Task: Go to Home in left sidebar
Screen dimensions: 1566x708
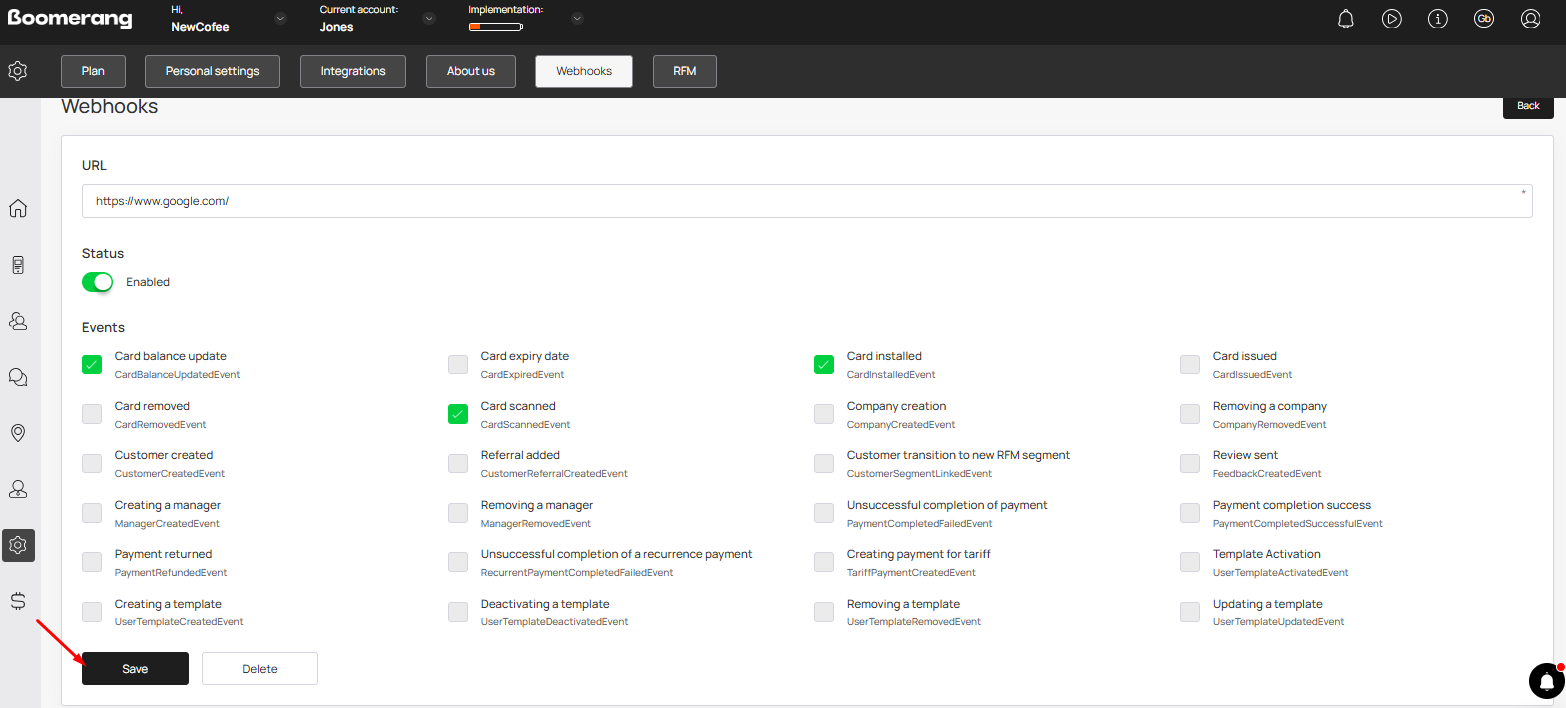Action: [18, 209]
